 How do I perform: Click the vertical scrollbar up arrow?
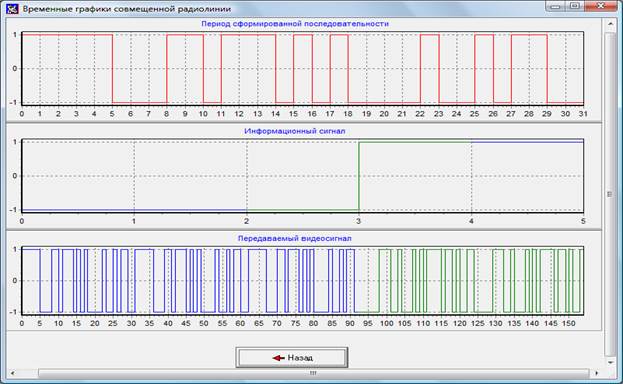click(x=610, y=25)
